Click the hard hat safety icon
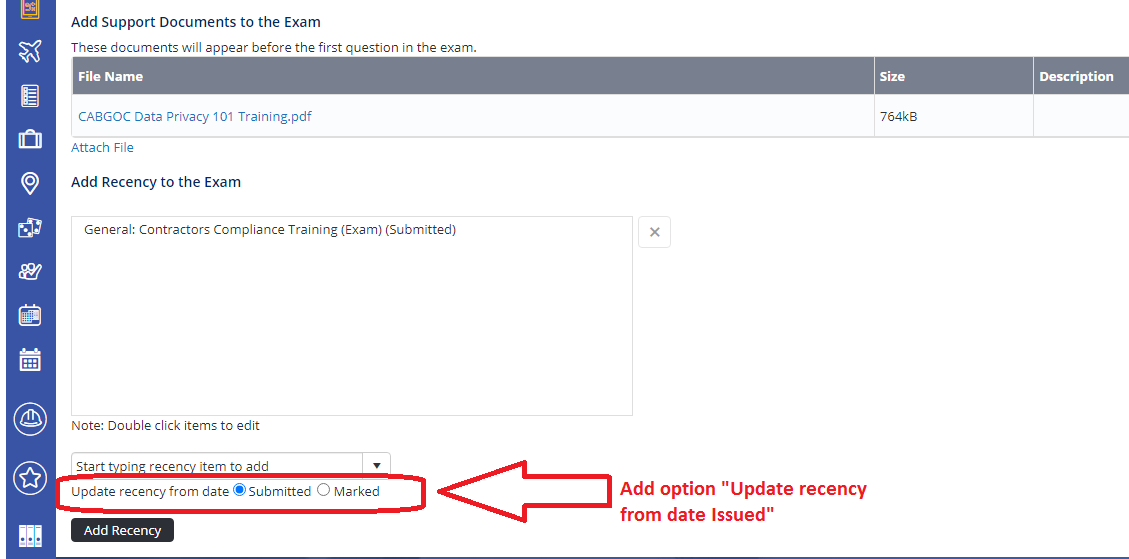Screen dimensions: 1129x559 [x=30, y=419]
